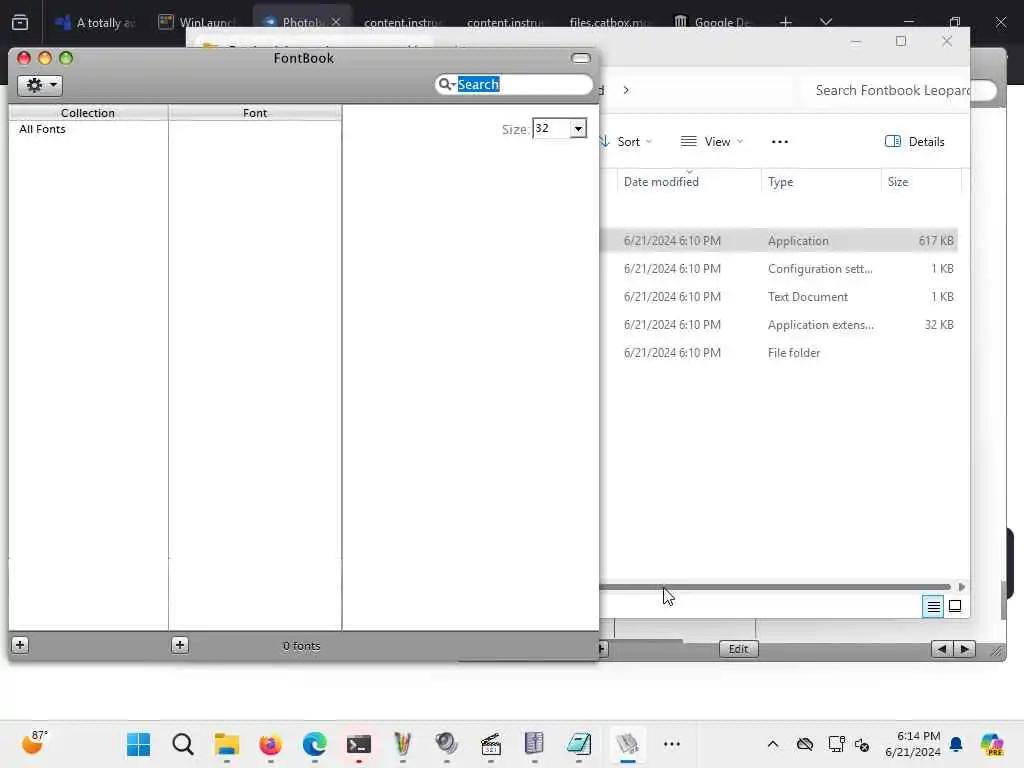Launch Firefox from the taskbar
Image resolution: width=1024 pixels, height=768 pixels.
[270, 744]
